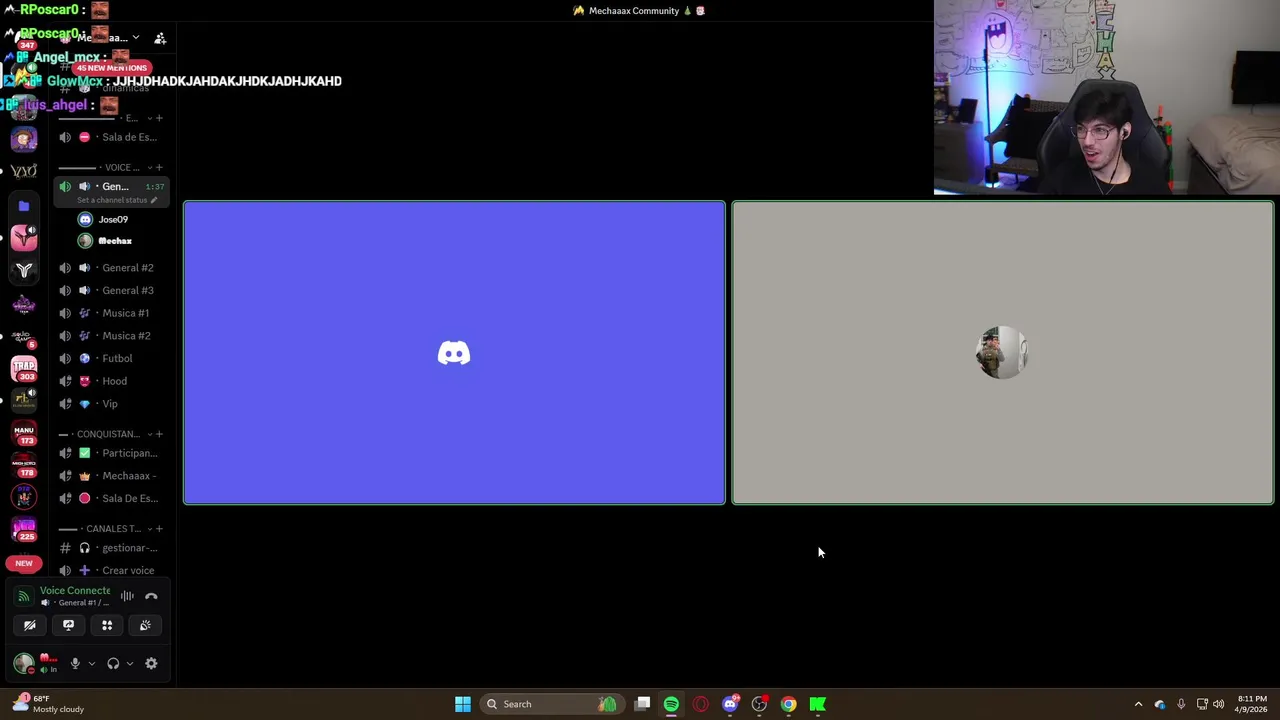Image resolution: width=1280 pixels, height=720 pixels.
Task: Open MANU server with 173 badge
Action: (x=24, y=432)
